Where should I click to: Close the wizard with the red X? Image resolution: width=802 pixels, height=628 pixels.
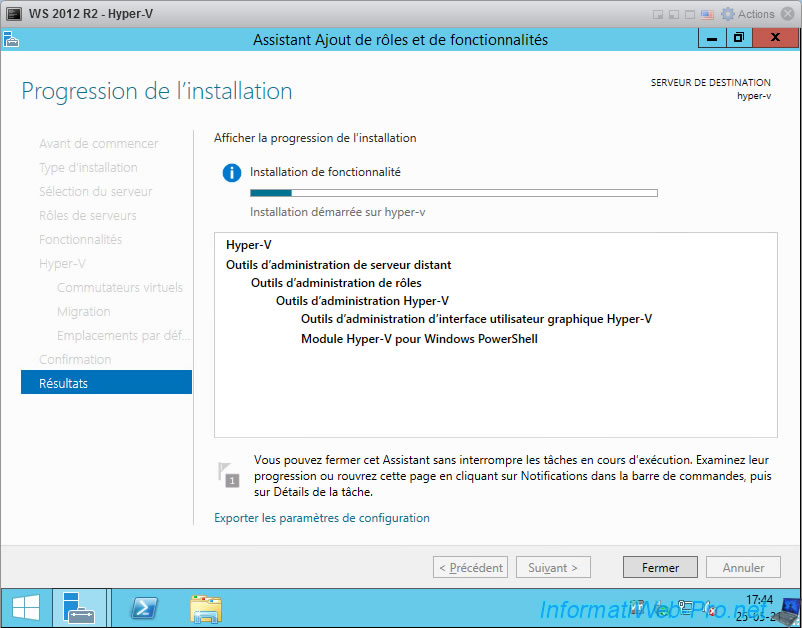coord(775,37)
